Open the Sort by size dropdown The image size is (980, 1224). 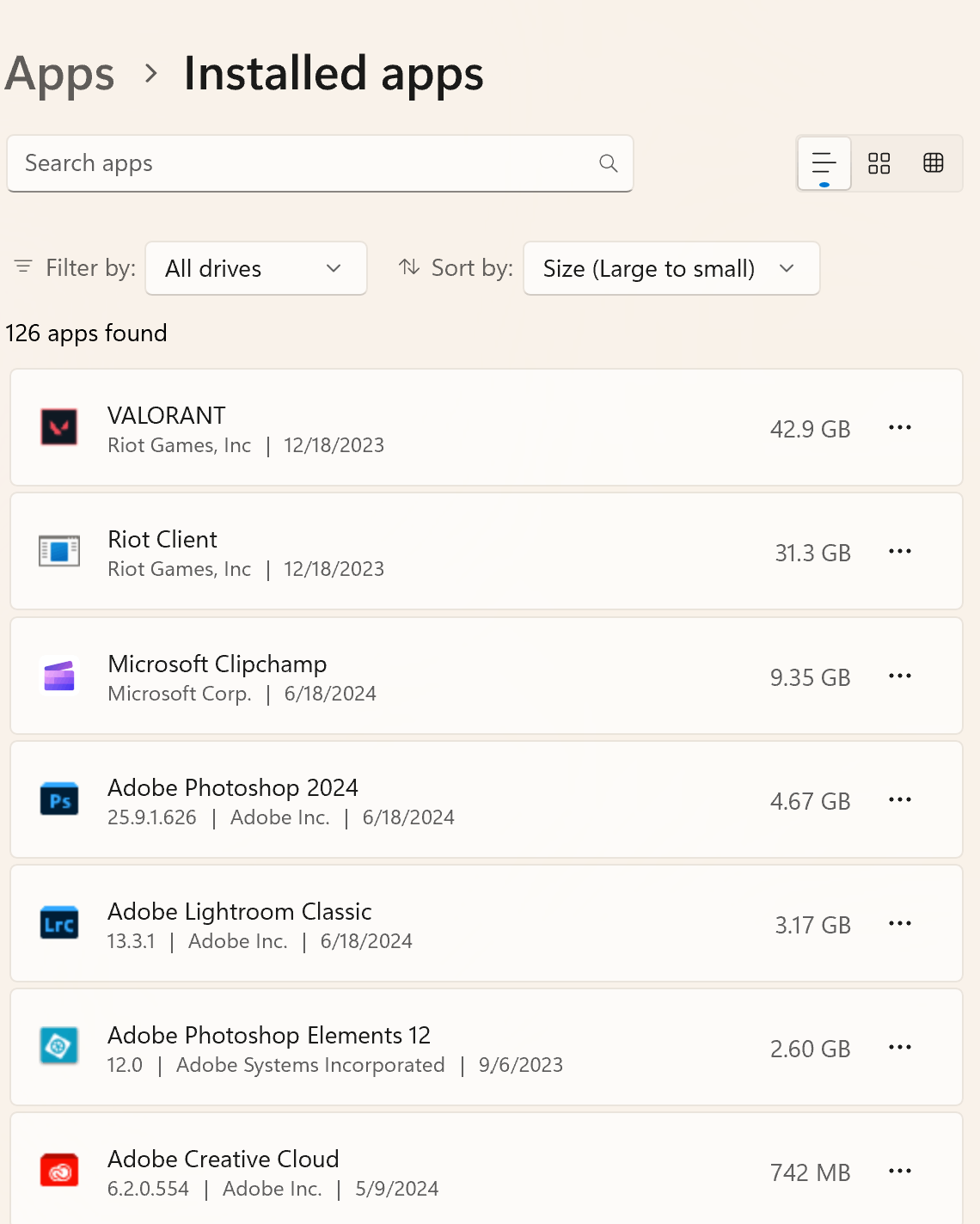coord(671,268)
